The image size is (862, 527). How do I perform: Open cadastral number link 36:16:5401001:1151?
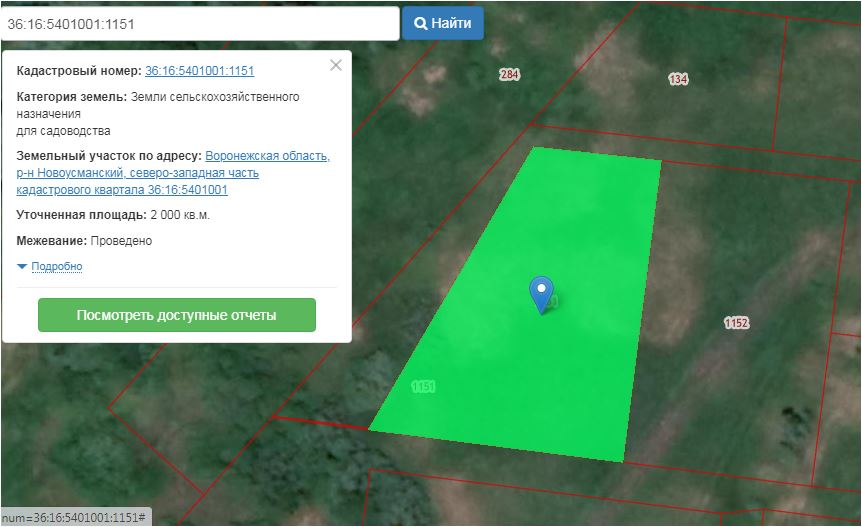click(200, 71)
